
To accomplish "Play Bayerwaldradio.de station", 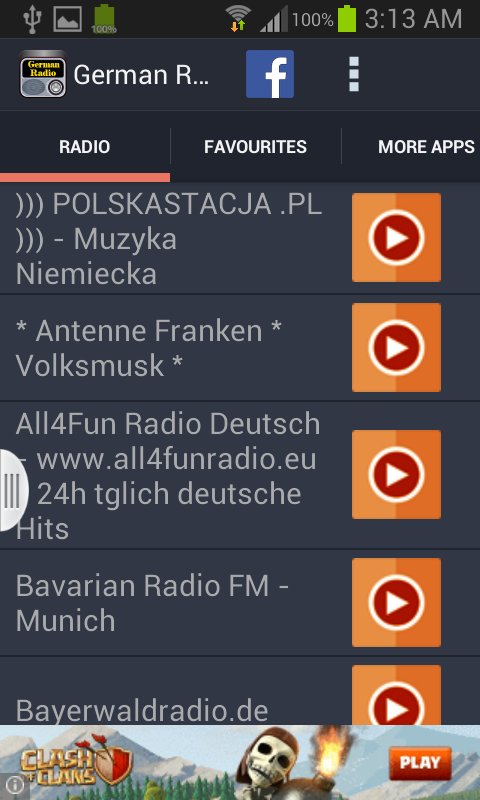I will pyautogui.click(x=396, y=695).
